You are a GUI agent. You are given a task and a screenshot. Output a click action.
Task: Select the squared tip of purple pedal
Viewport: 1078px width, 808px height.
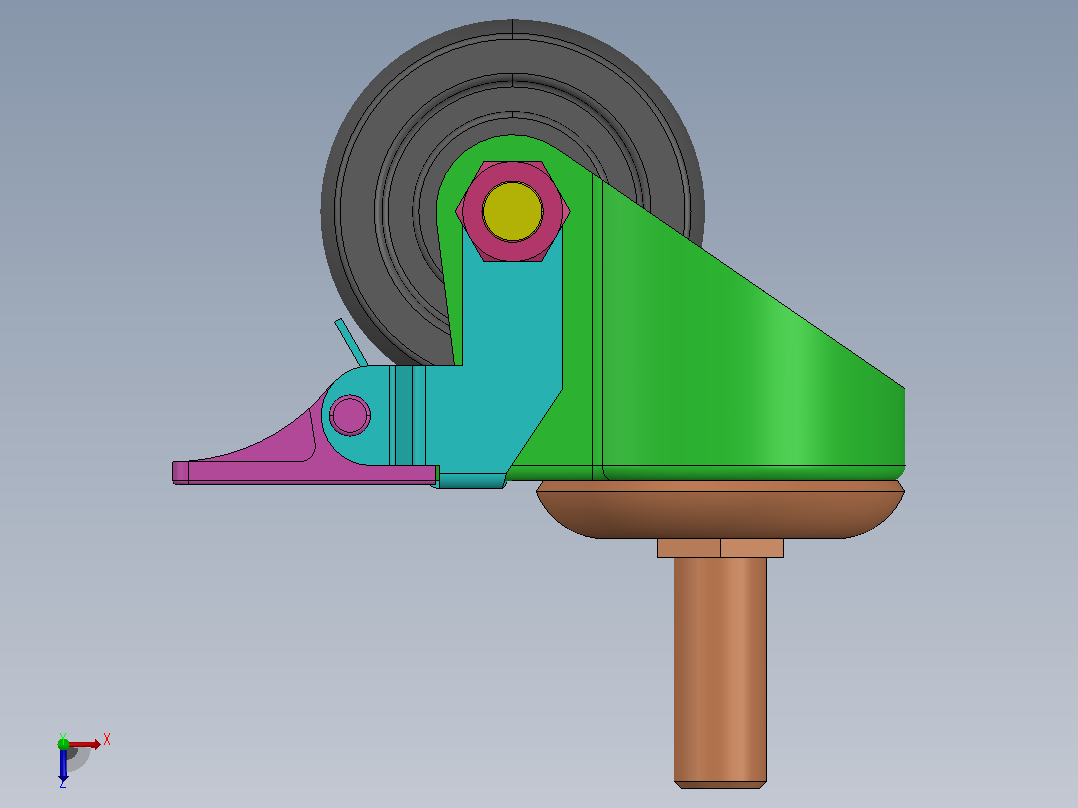point(180,472)
